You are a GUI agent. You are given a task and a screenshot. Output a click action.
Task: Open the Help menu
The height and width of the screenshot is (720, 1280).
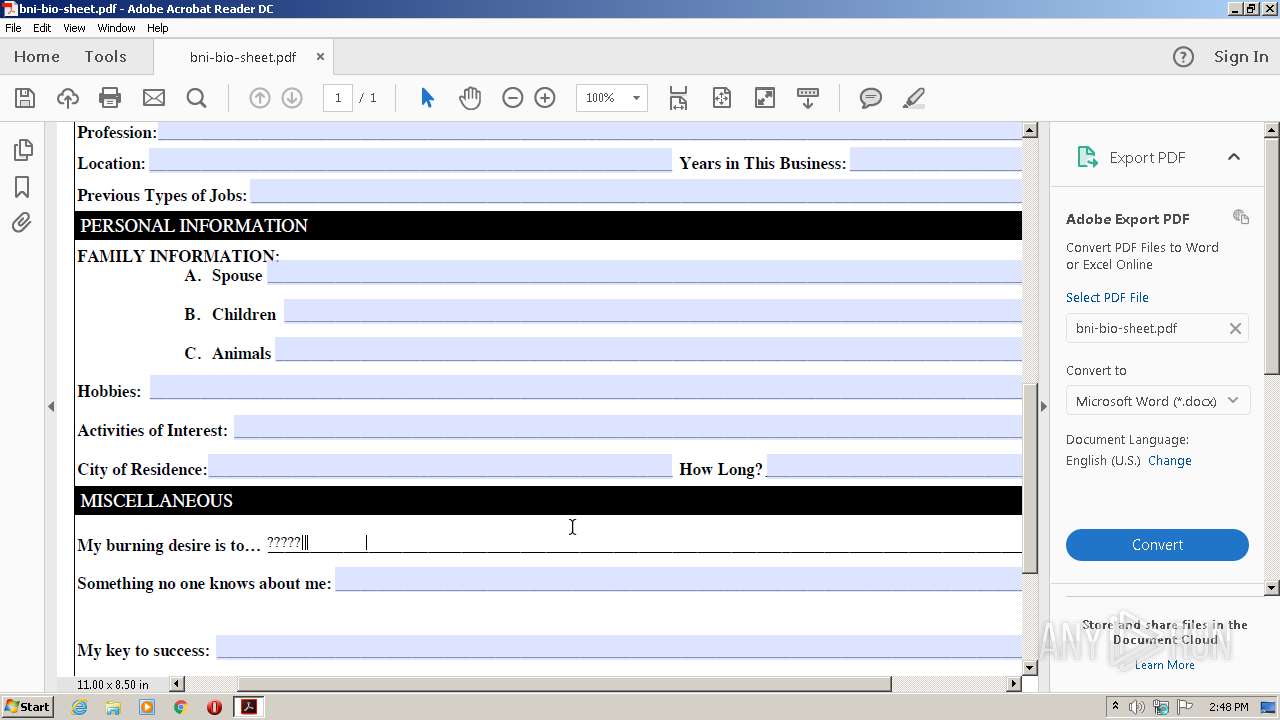click(x=158, y=28)
